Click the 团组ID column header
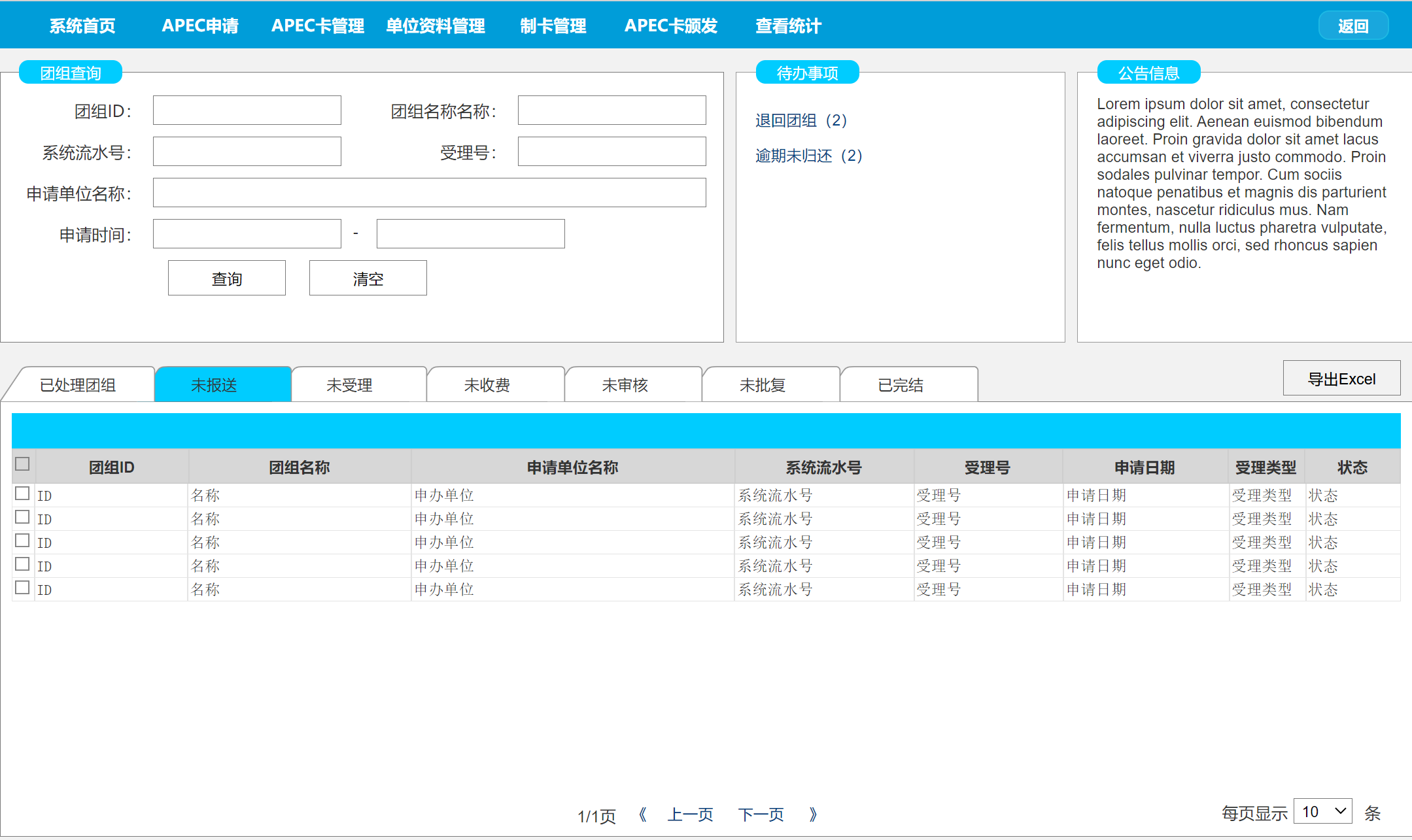The image size is (1412, 840). click(x=112, y=467)
